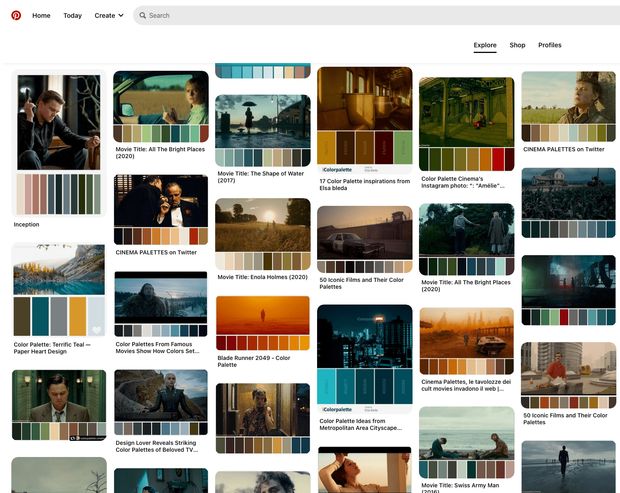Click olive brown swatch in Terrific Teal palette
620x493 pixels.
point(22,316)
